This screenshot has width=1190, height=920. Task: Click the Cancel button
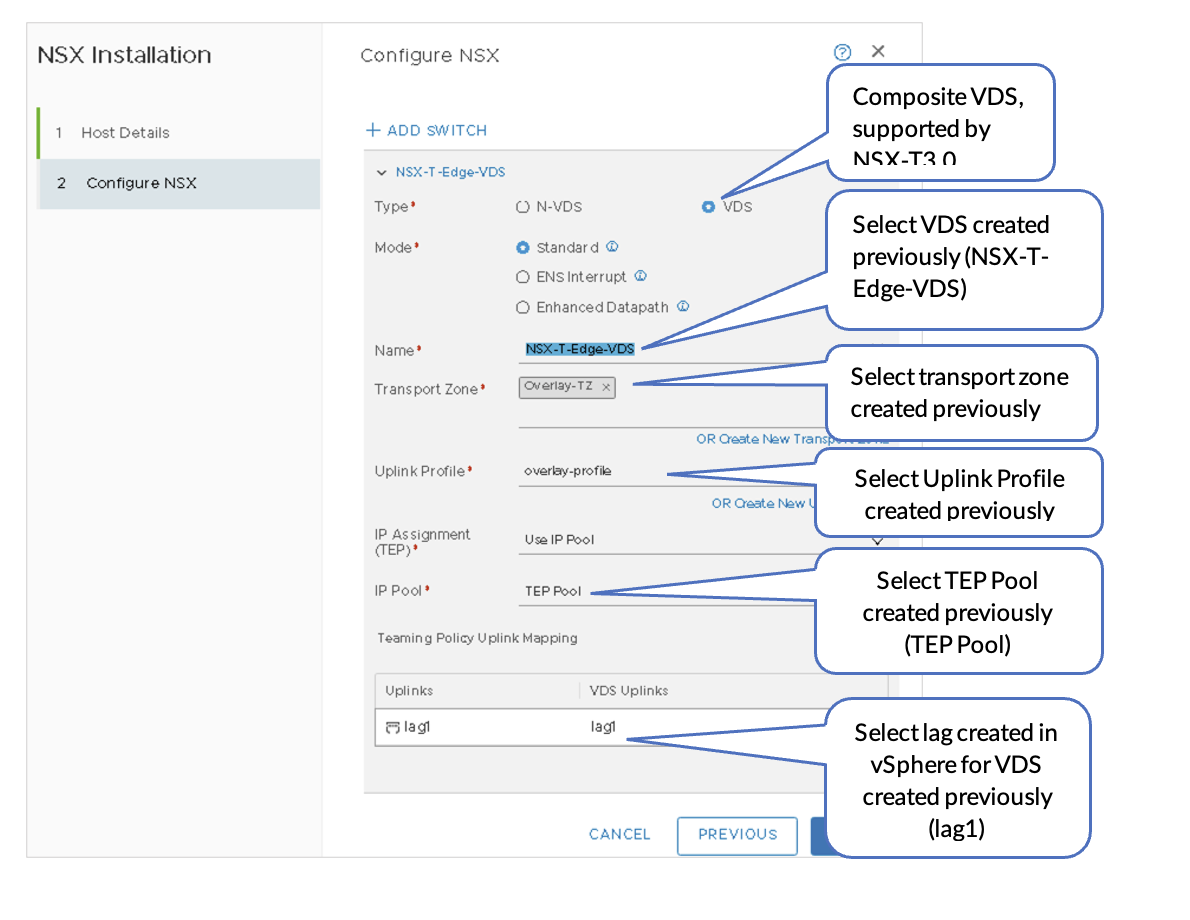click(619, 834)
